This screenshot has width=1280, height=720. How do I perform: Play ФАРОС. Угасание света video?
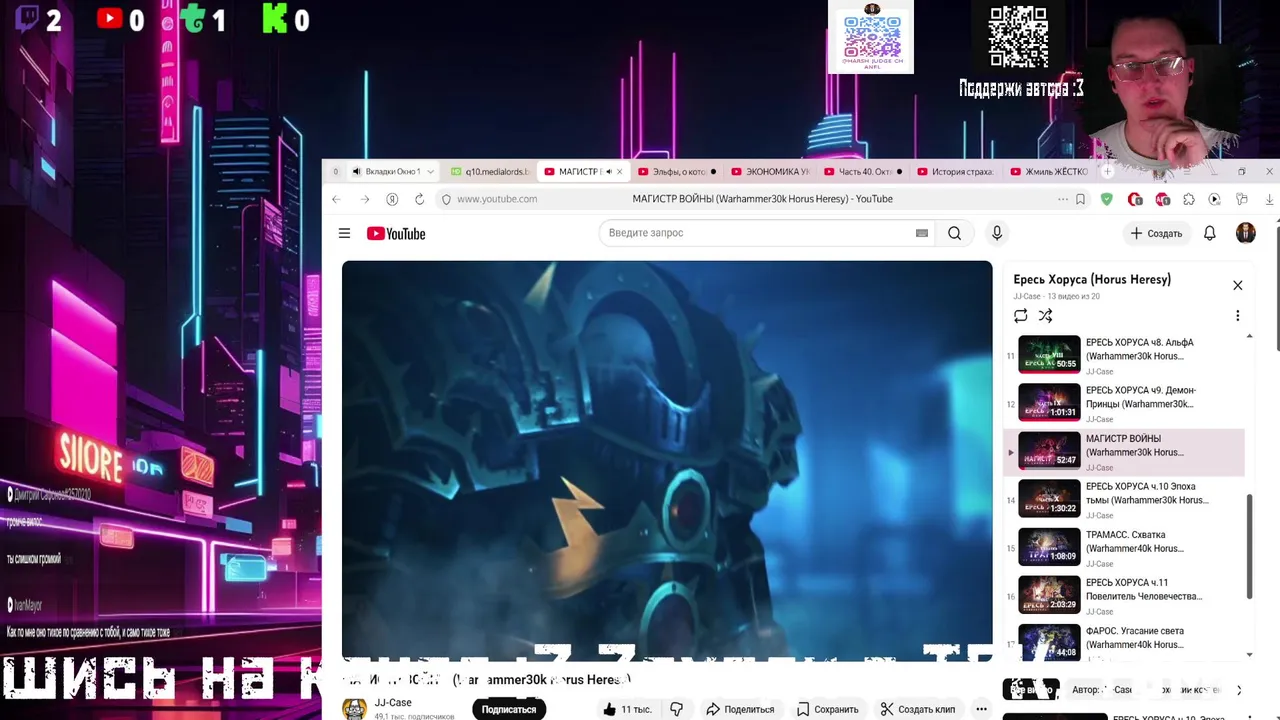click(1126, 641)
